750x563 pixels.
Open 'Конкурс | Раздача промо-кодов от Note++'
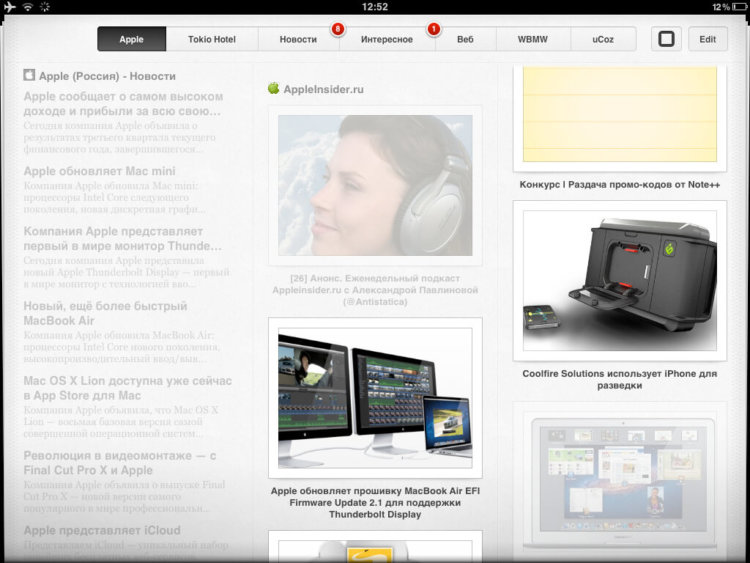(620, 185)
